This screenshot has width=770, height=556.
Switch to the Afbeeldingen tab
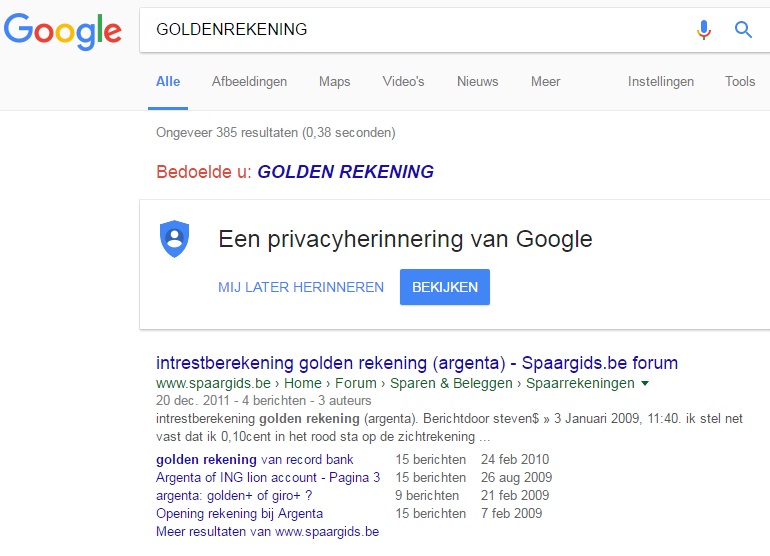pos(249,82)
